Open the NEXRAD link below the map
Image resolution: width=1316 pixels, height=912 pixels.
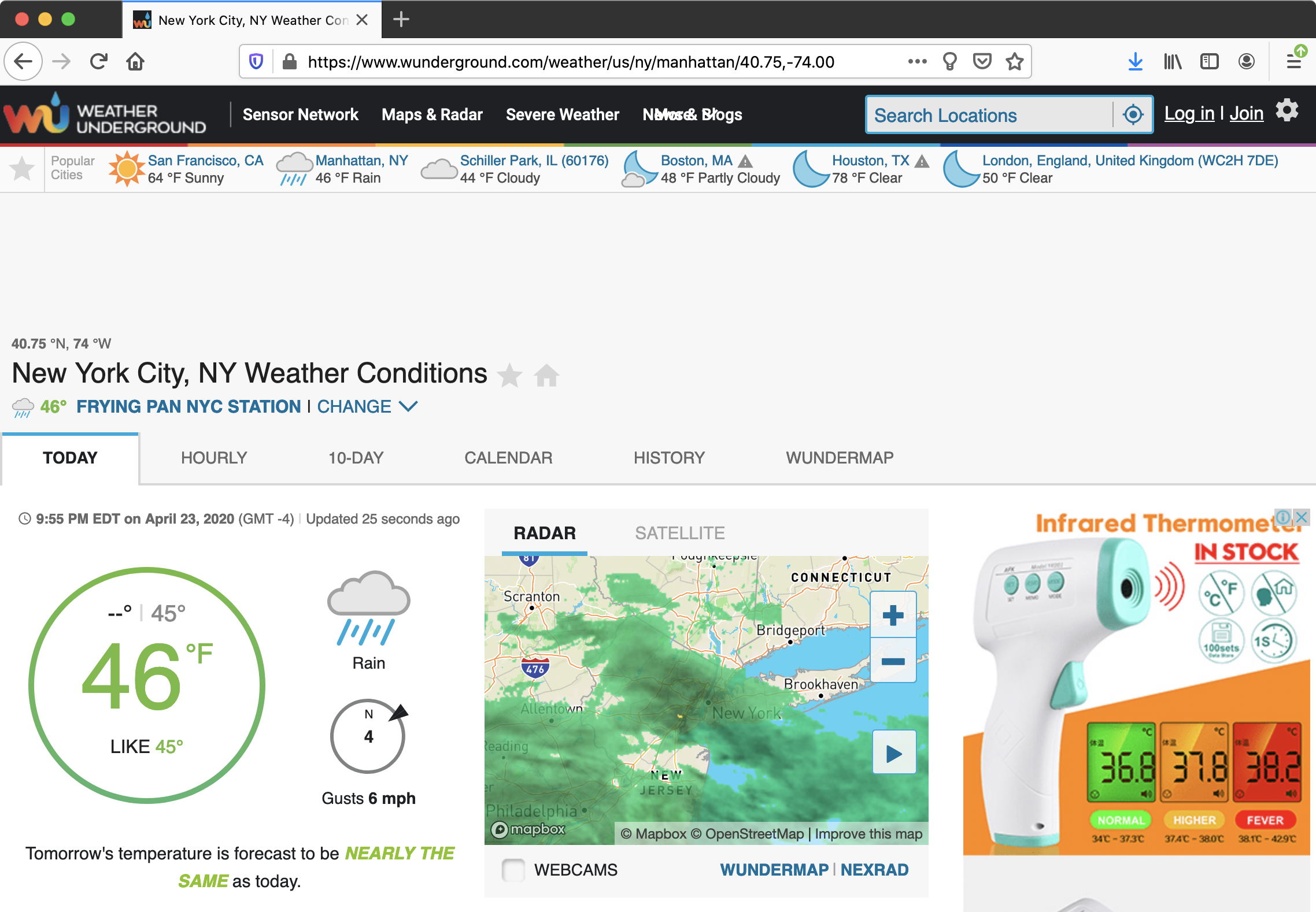coord(874,870)
